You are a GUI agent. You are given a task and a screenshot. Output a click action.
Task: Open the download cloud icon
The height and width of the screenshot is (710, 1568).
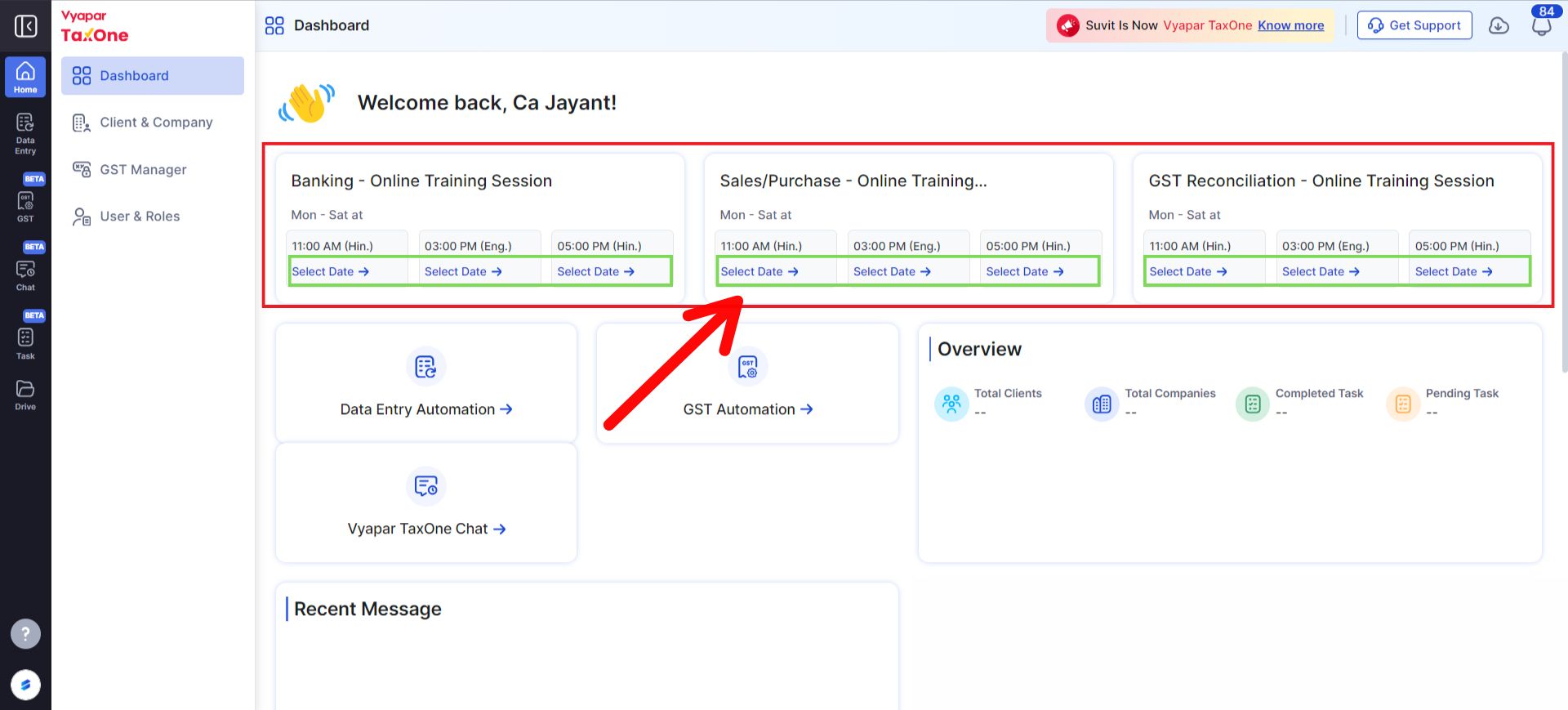[x=1499, y=25]
